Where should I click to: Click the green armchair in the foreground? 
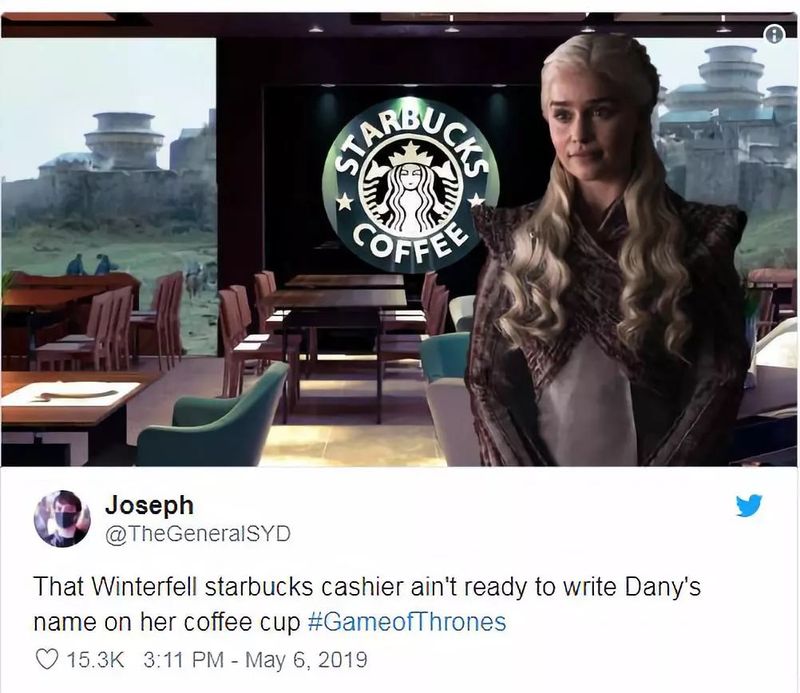[x=212, y=416]
